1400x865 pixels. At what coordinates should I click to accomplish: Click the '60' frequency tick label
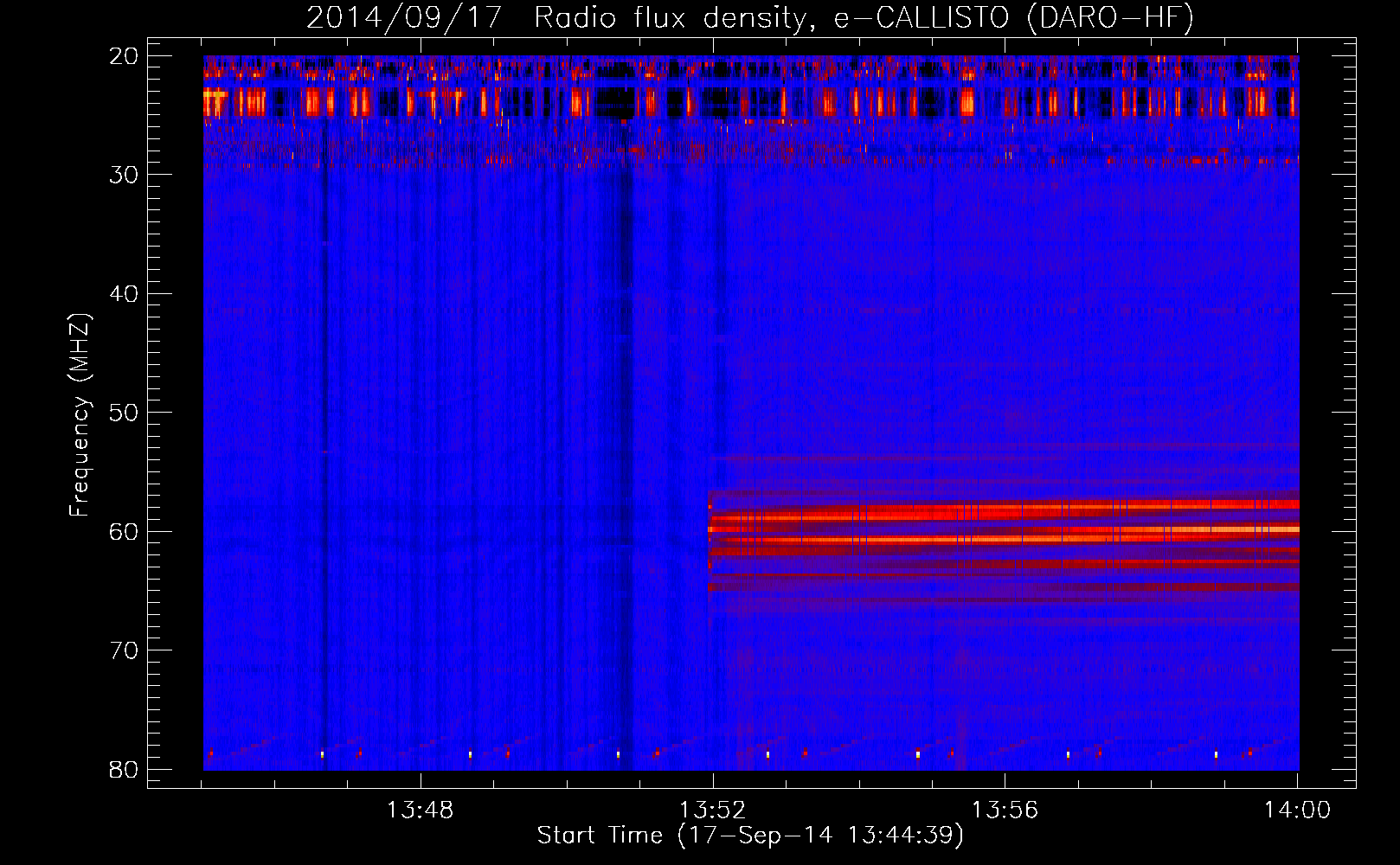124,531
